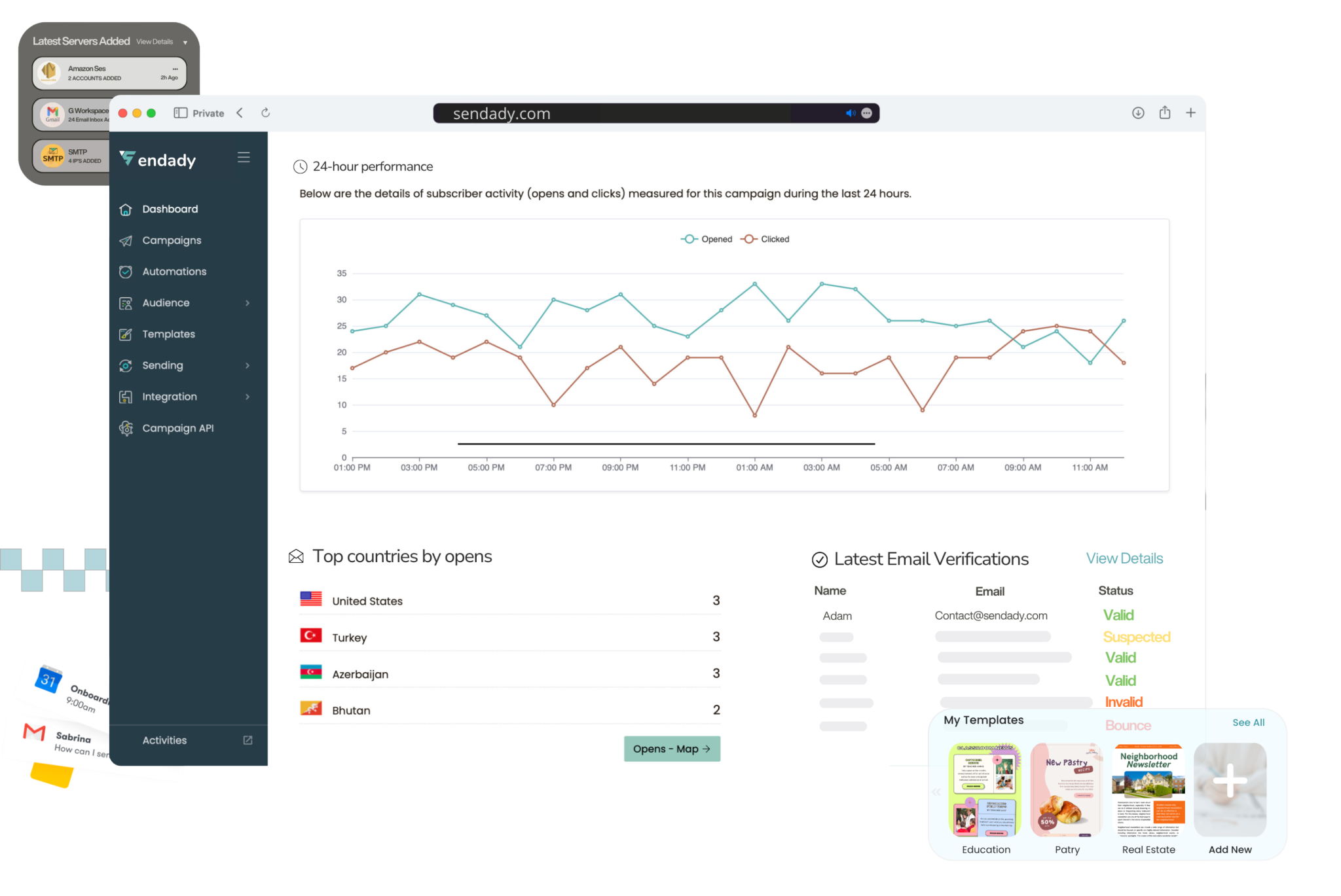Open View Details for Email Verifications
Image resolution: width=1341 pixels, height=896 pixels.
pos(1124,558)
